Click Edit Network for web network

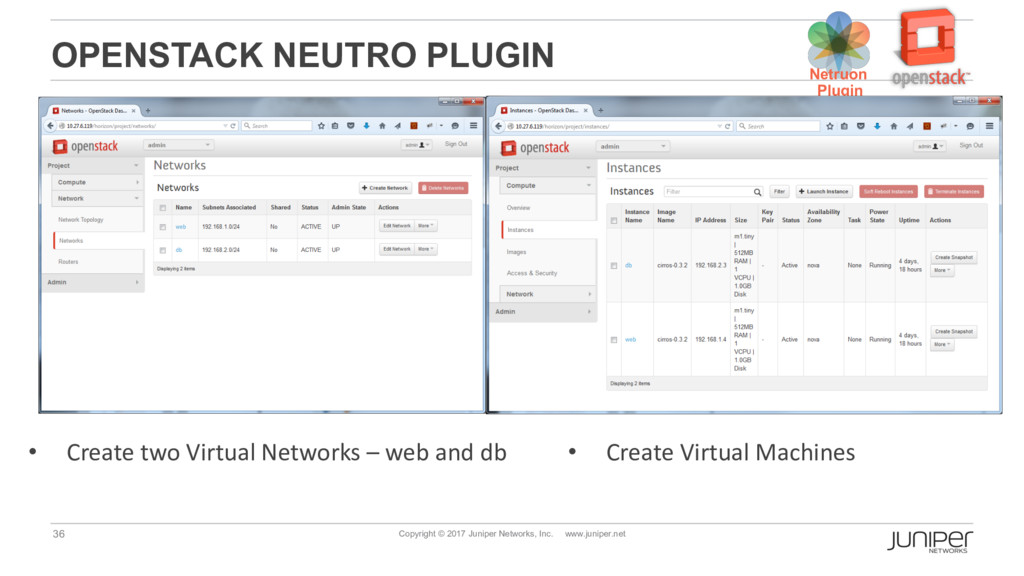397,226
